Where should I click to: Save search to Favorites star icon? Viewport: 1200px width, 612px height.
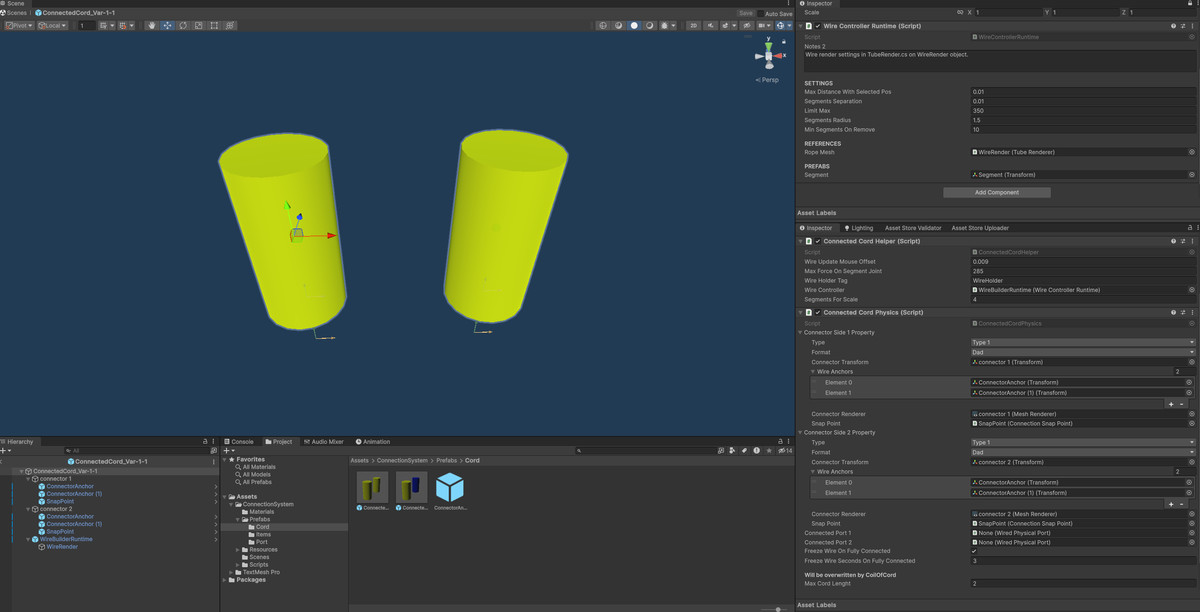click(769, 451)
